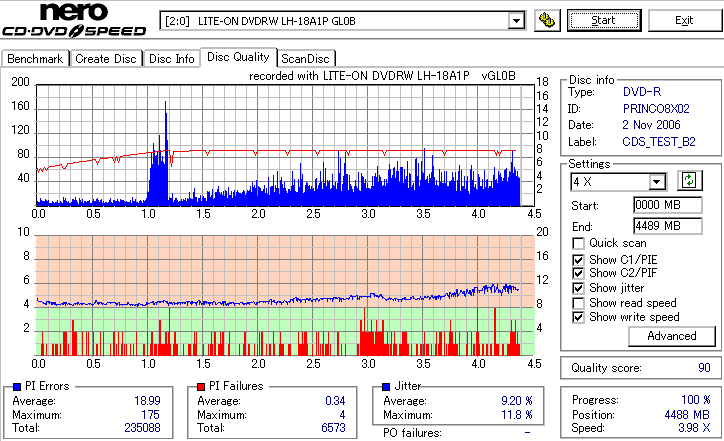Click PI Errors average value 18.99
Viewport: 724px width, 441px height.
(147, 401)
